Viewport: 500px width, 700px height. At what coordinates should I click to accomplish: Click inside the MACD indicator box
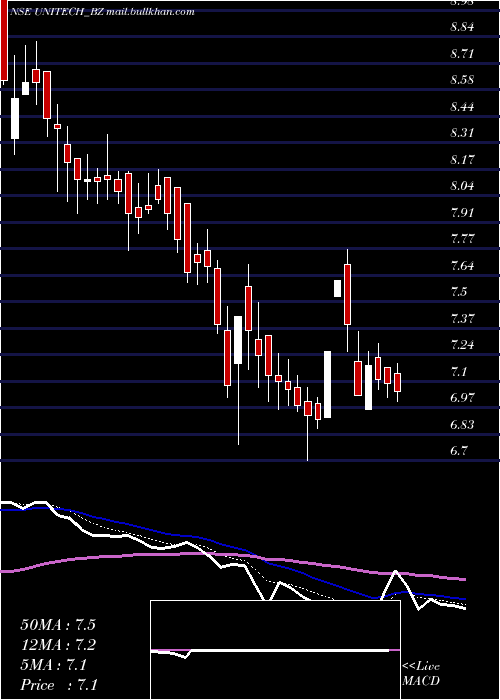(275, 650)
